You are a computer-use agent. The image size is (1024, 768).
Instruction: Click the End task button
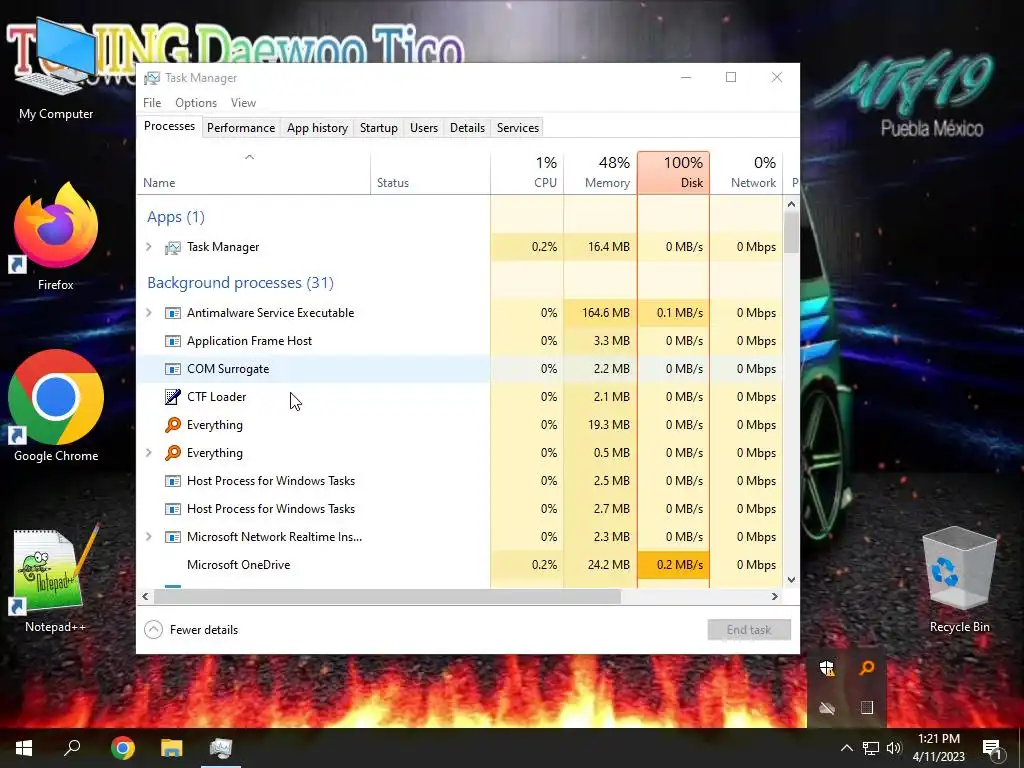749,630
